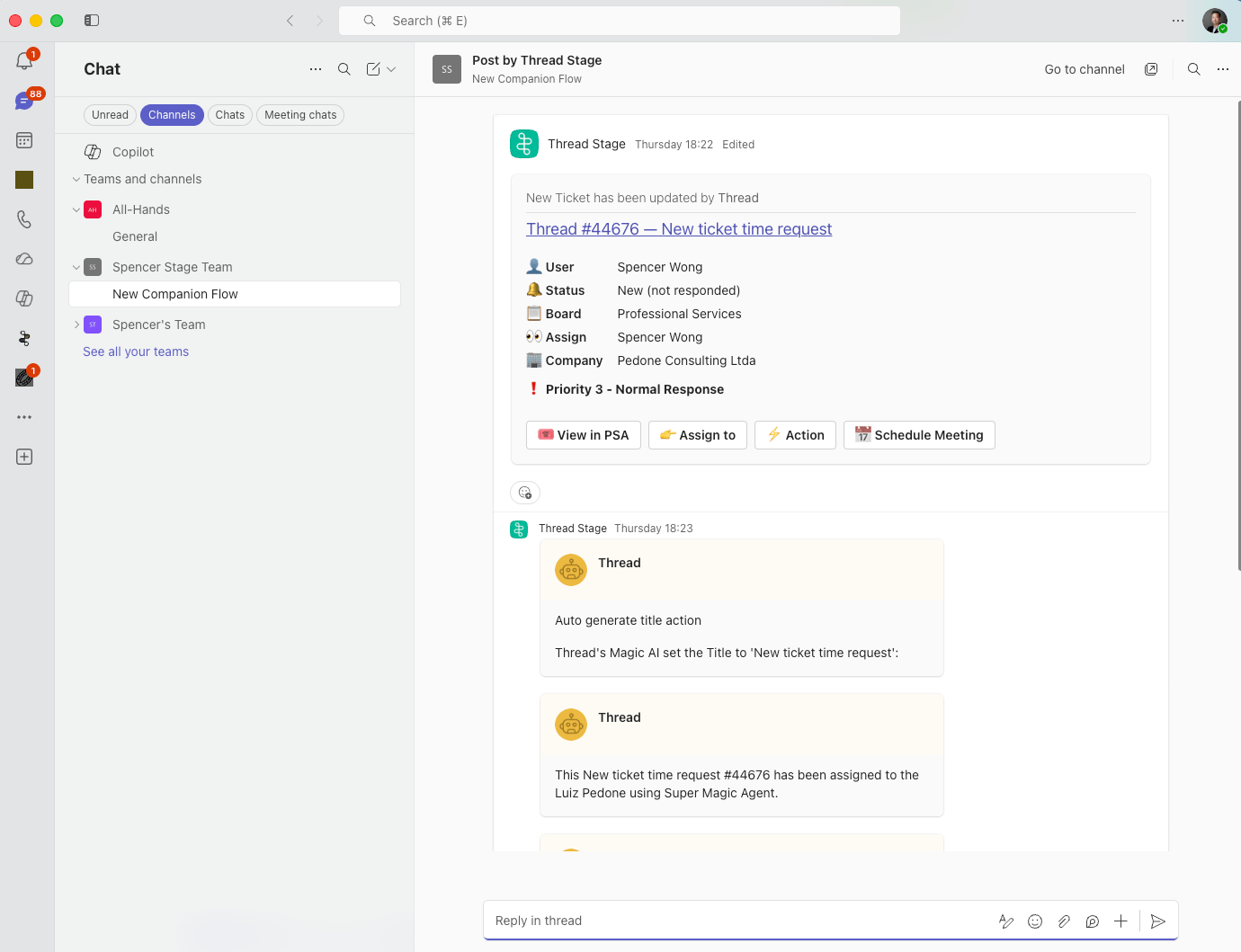Open the Loop component icon in reply box
This screenshot has width=1241, height=952.
tap(1093, 921)
